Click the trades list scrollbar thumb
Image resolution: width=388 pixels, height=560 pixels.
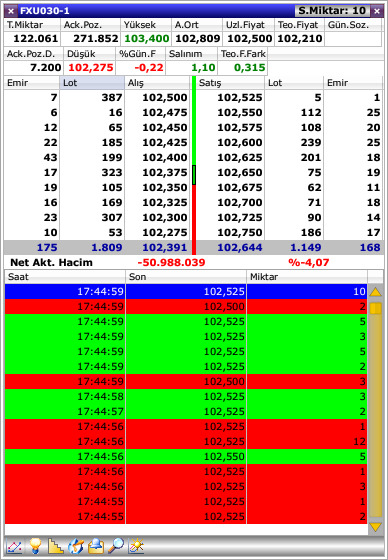375,308
